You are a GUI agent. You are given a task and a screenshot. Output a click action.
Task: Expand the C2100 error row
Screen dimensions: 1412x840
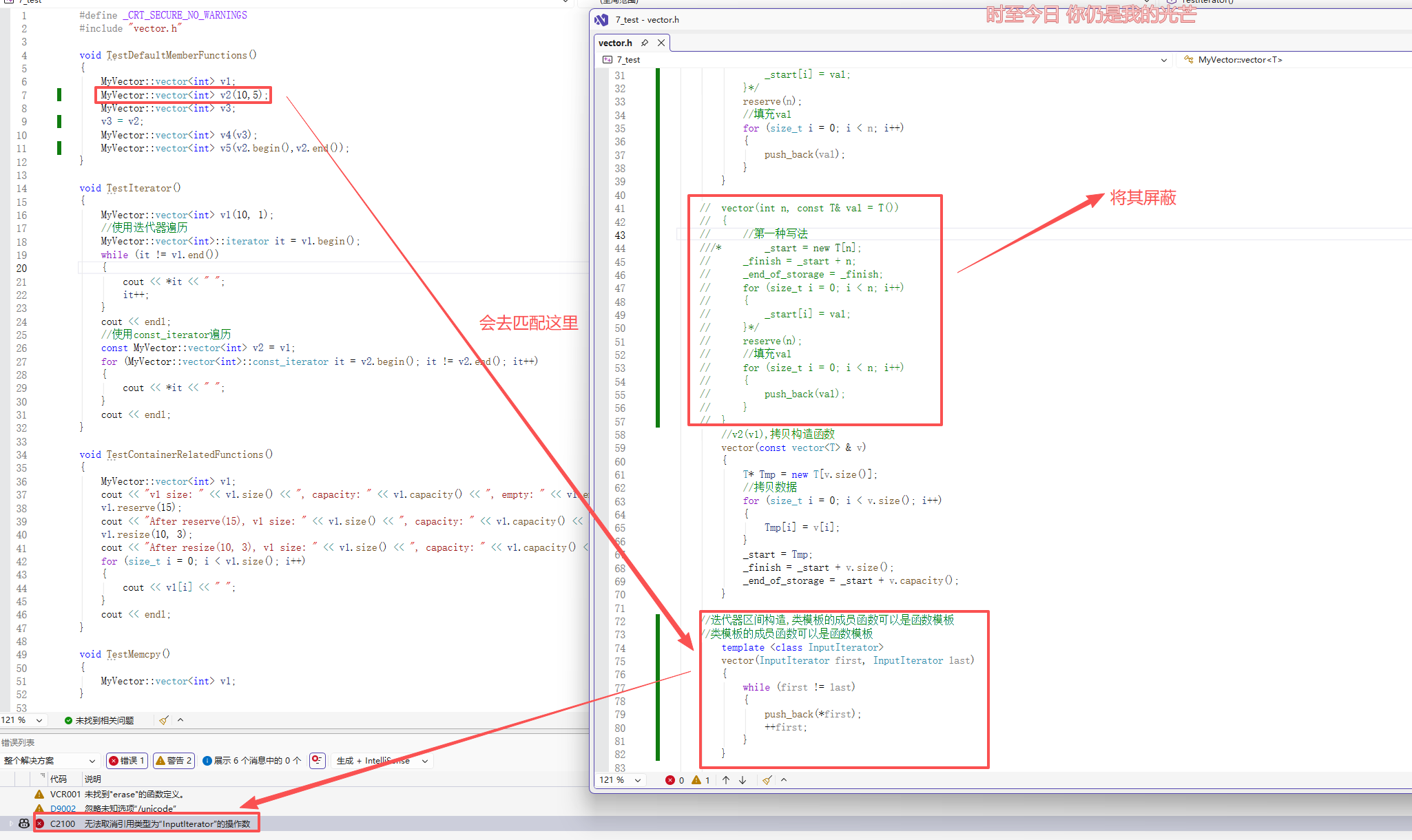pyautogui.click(x=10, y=823)
